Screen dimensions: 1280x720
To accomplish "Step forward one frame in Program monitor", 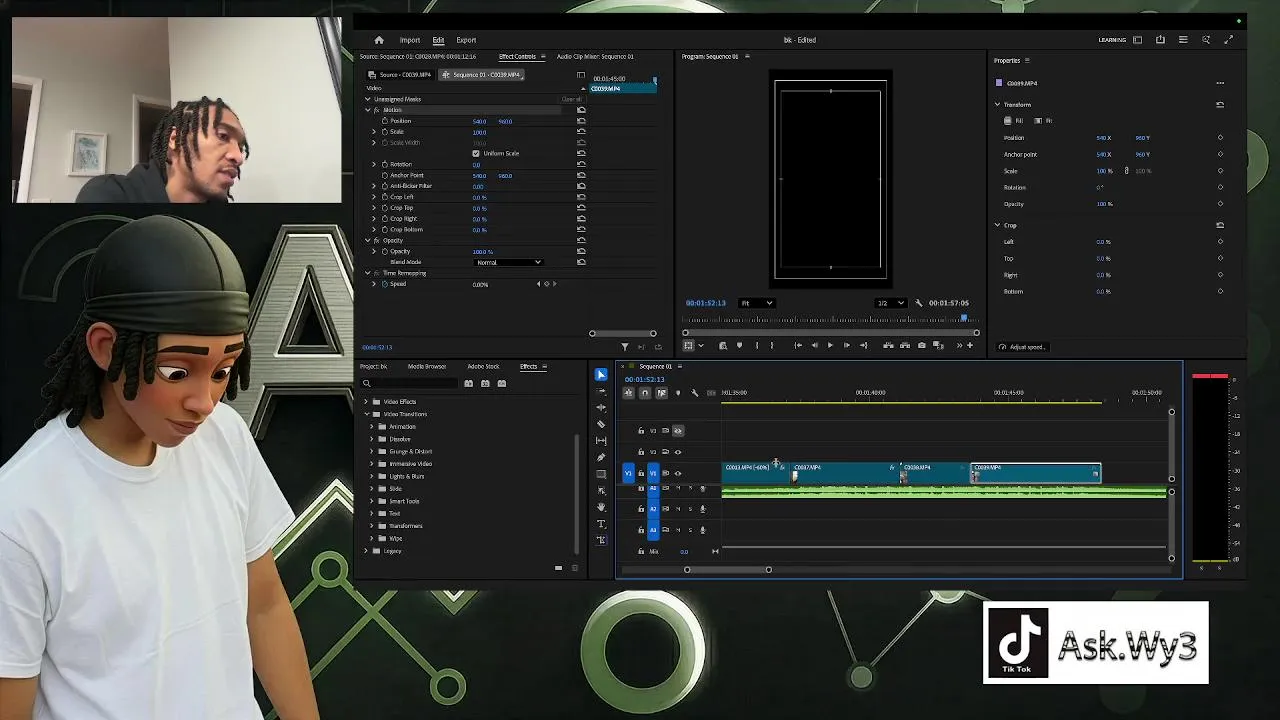I will click(846, 345).
